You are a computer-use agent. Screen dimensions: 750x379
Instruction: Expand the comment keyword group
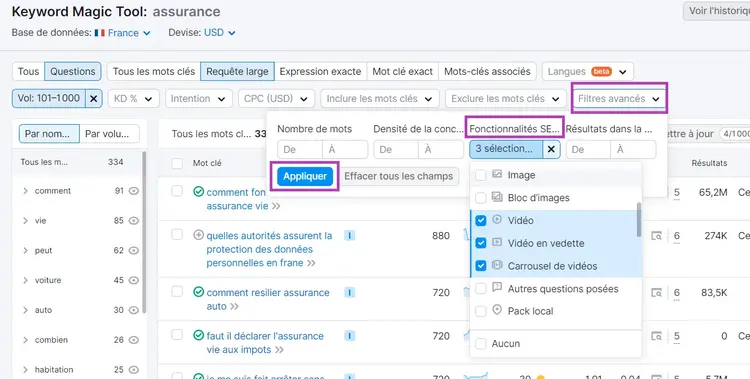pyautogui.click(x=25, y=191)
